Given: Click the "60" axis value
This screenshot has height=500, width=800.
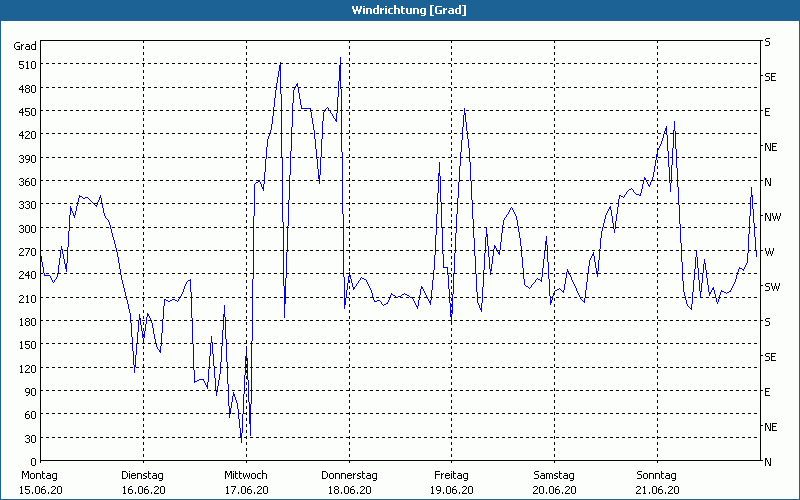Looking at the screenshot, I should pos(30,414).
